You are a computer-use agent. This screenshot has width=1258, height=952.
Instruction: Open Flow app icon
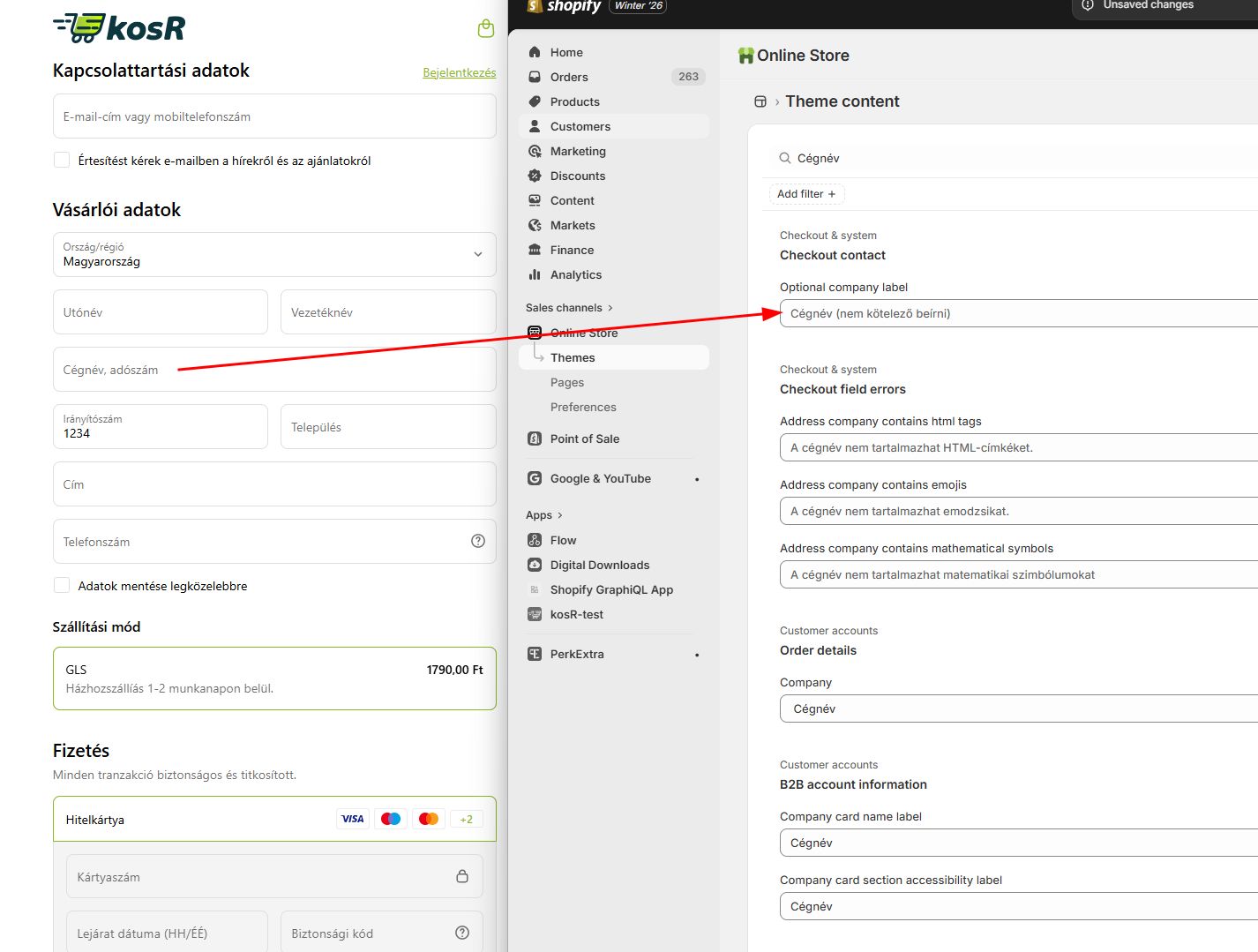535,540
